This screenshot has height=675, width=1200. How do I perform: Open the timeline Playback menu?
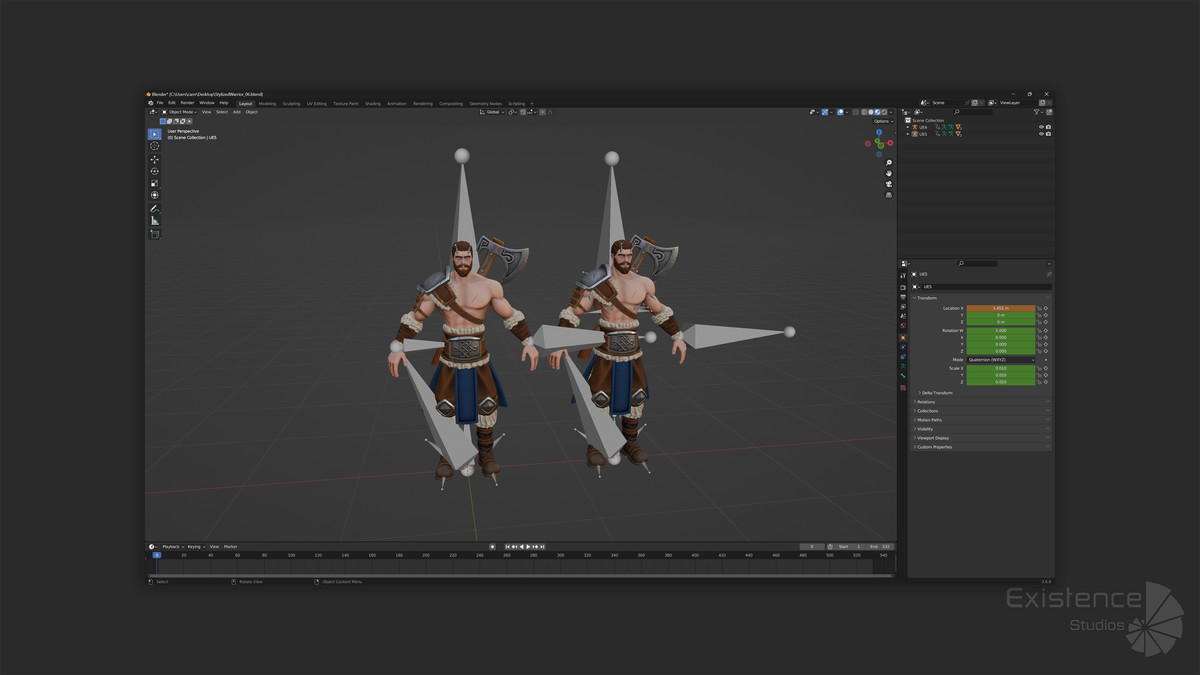pos(171,547)
